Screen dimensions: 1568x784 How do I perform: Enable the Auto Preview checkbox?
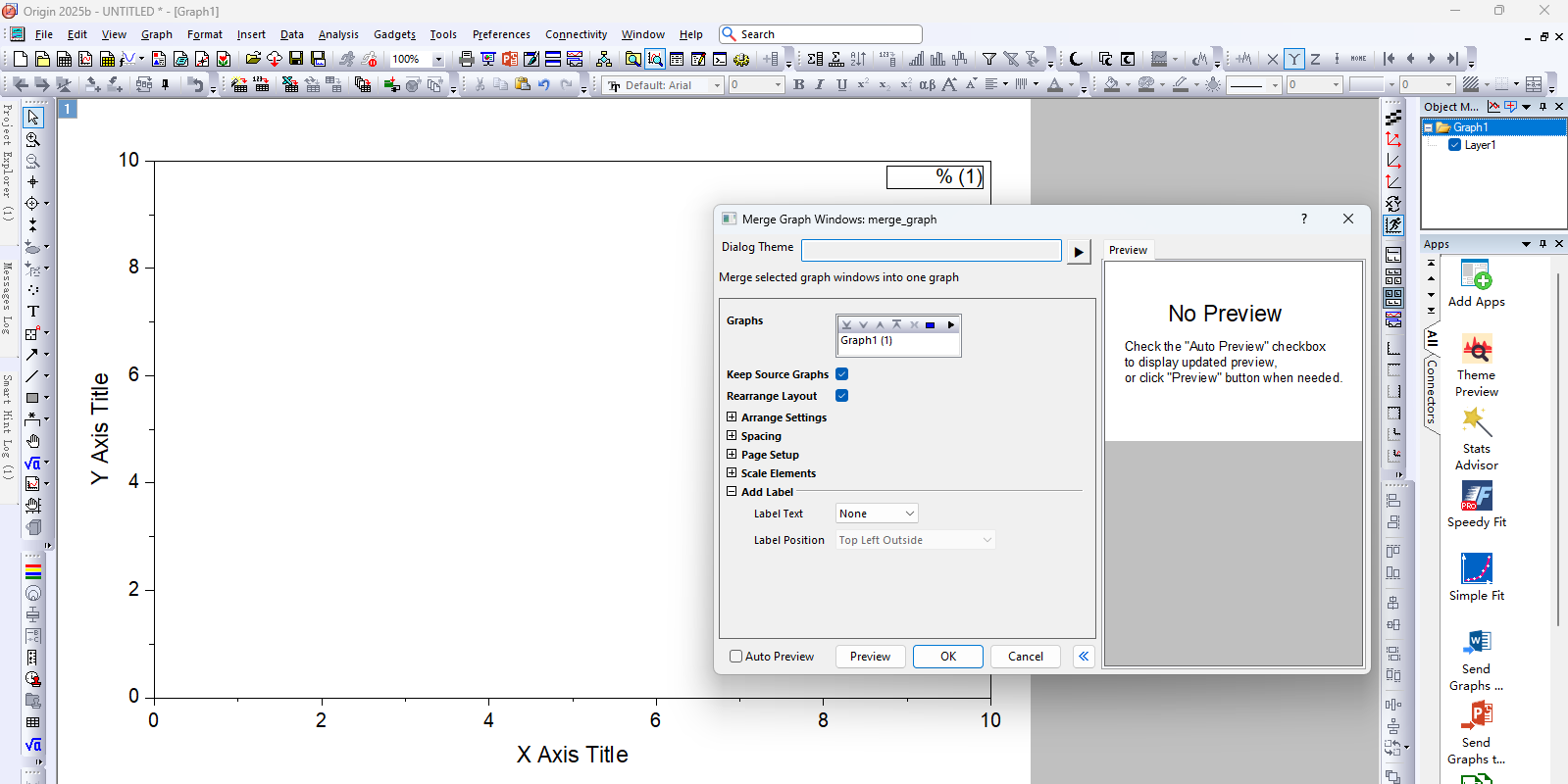[735, 657]
